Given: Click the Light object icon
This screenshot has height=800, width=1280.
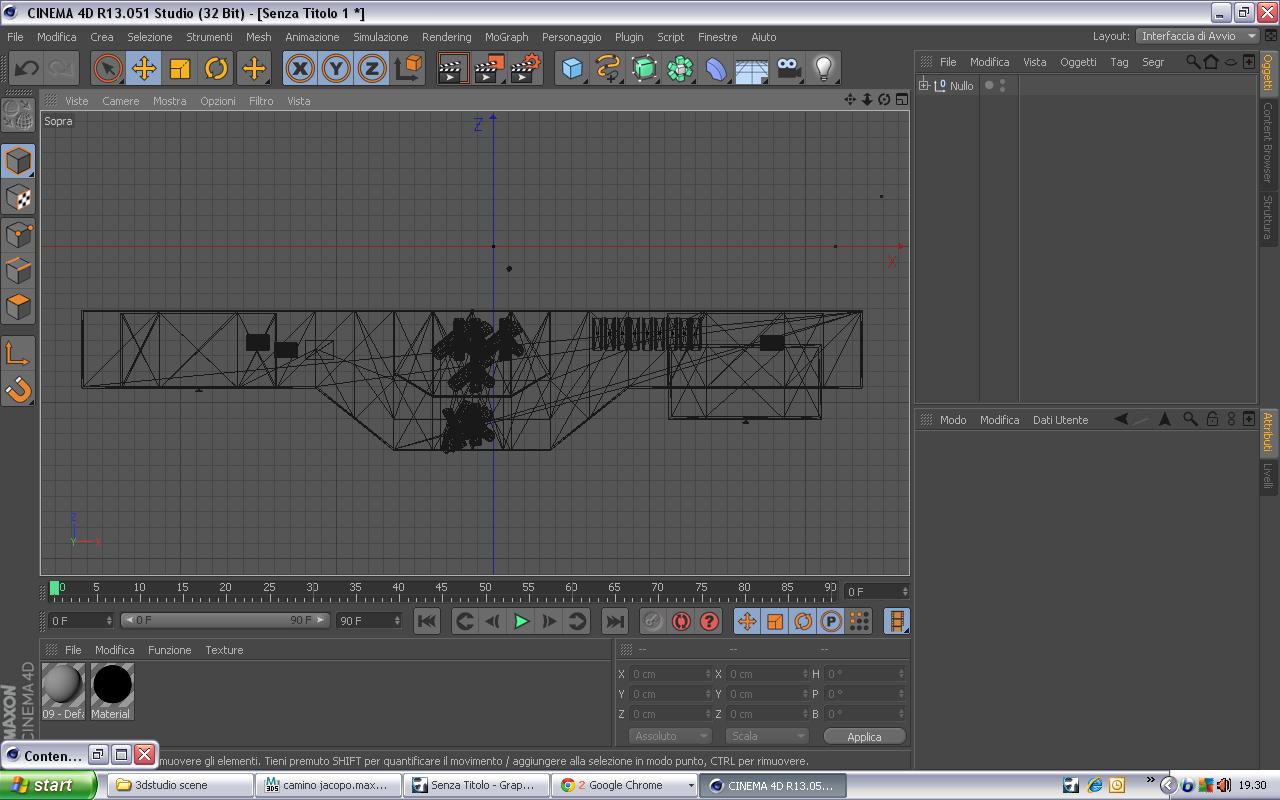Looking at the screenshot, I should 823,69.
